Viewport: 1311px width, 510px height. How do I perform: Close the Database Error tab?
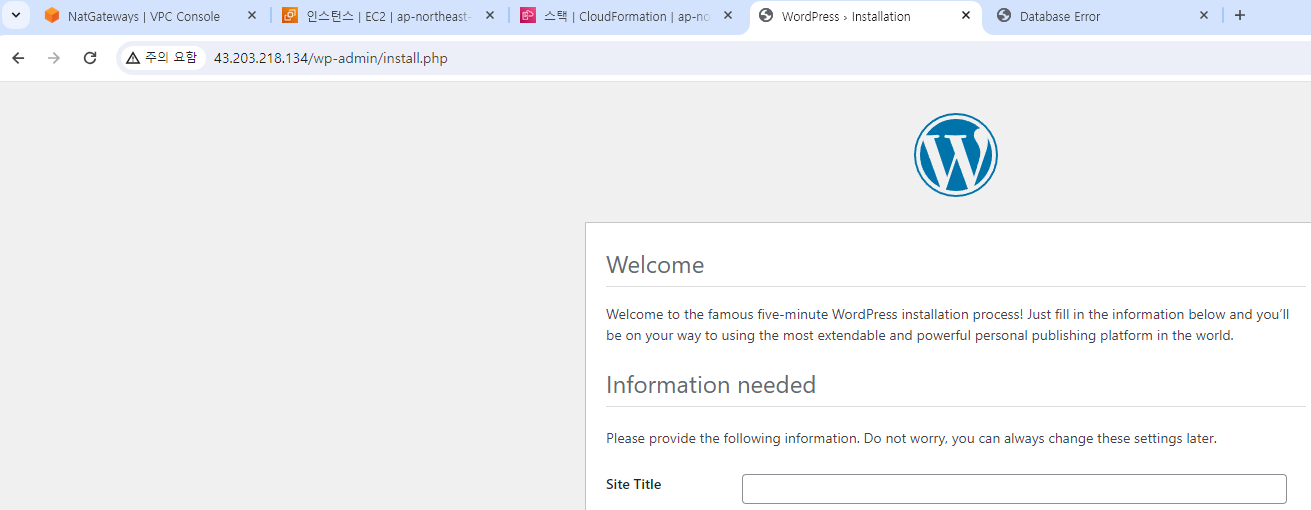click(x=1203, y=16)
